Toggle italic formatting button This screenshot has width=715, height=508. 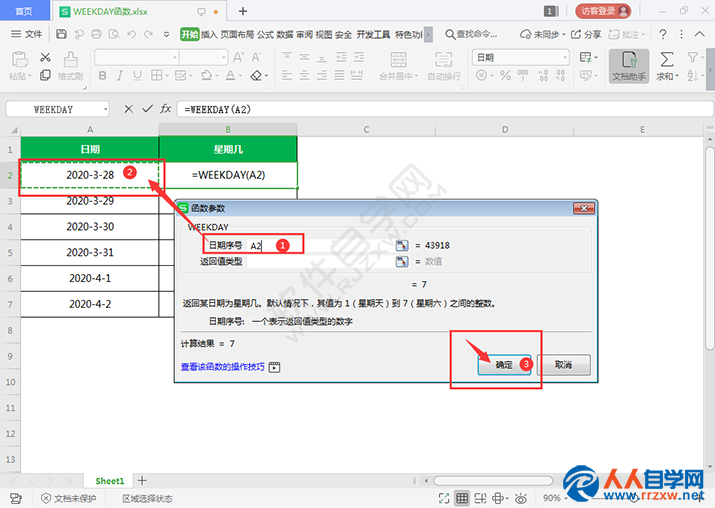(120, 75)
